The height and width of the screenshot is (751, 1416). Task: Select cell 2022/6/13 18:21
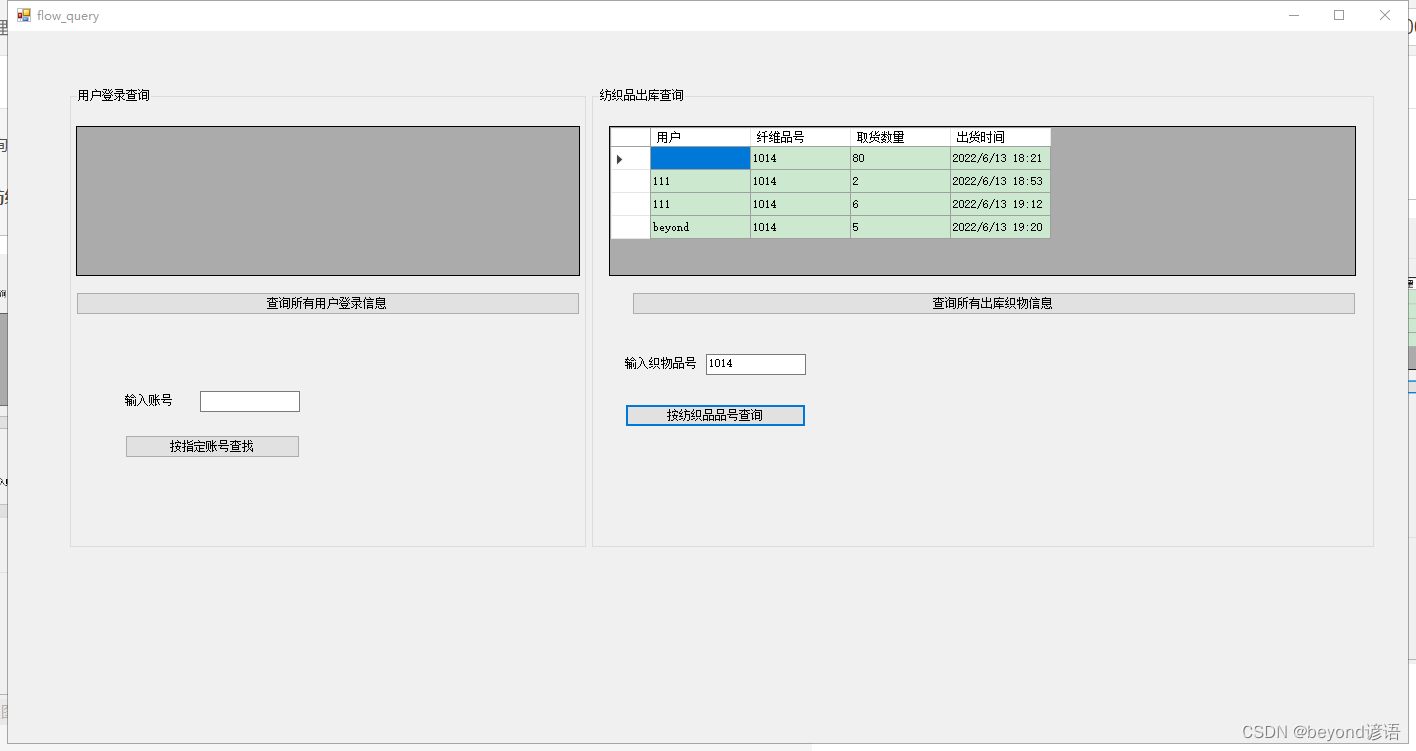[1000, 158]
